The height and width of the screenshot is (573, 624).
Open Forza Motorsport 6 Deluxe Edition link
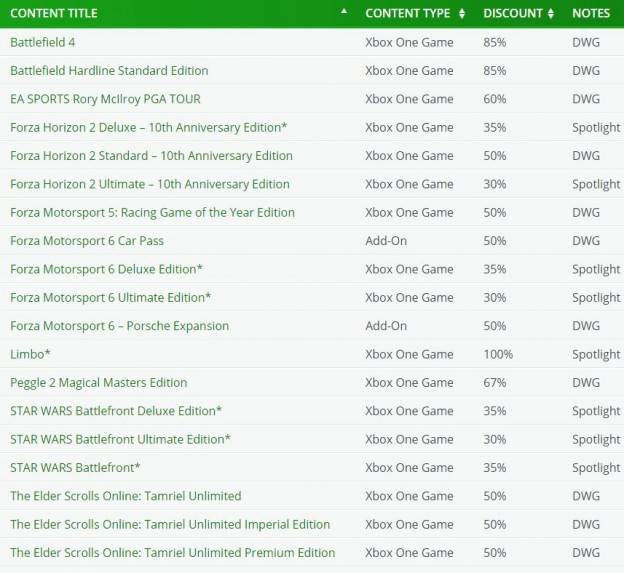tap(106, 269)
